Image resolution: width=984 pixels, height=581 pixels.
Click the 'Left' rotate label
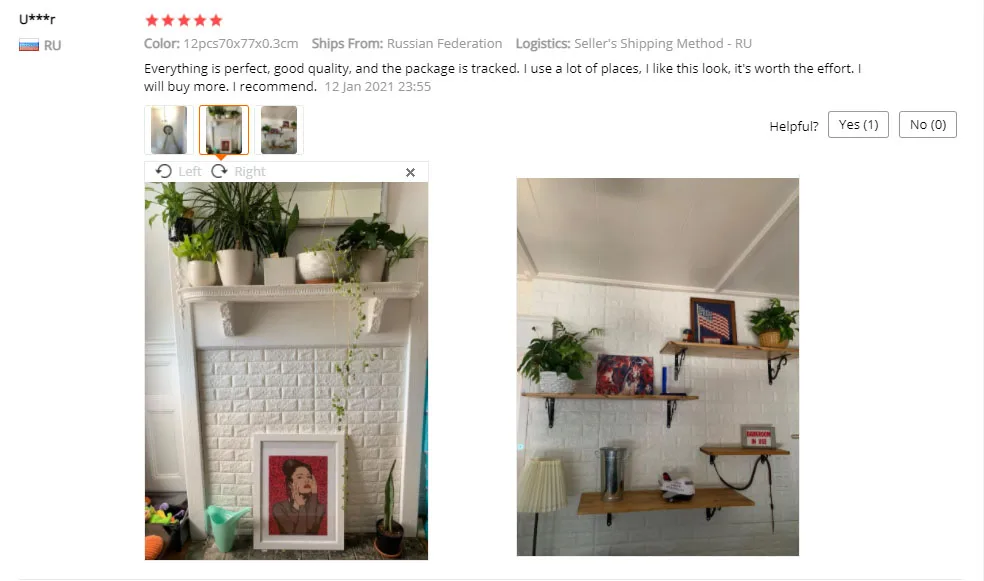point(190,171)
